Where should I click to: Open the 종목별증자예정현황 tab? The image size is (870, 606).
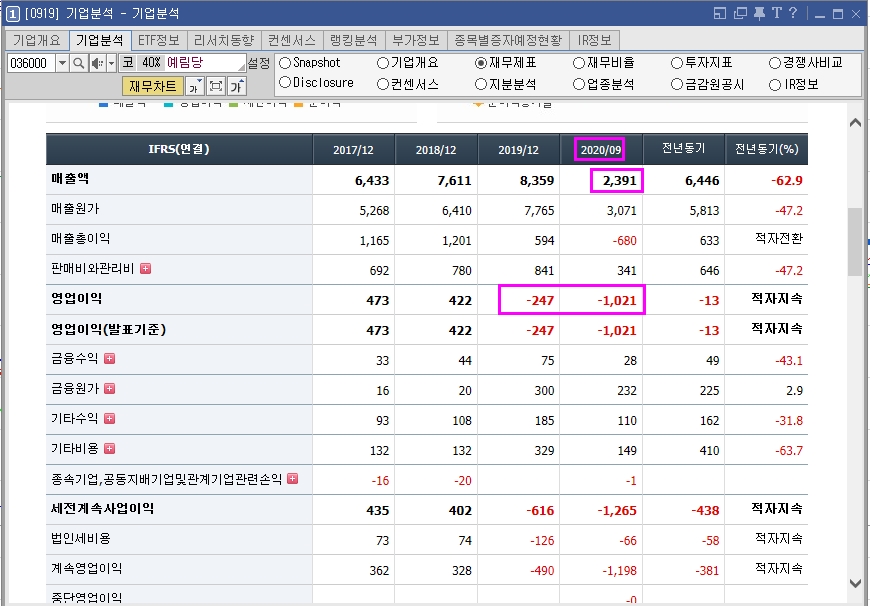coord(508,41)
